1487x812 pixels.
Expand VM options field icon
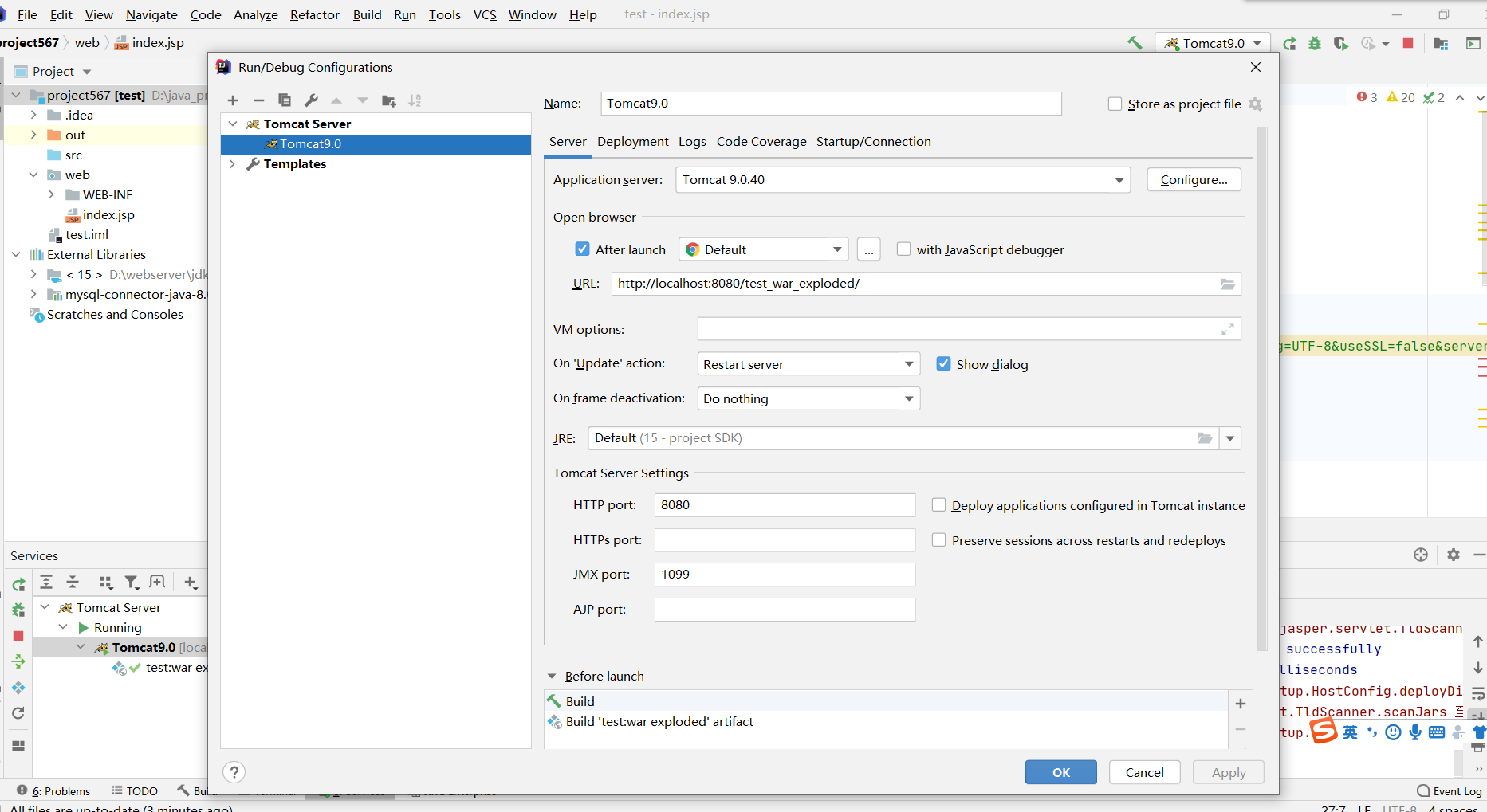click(x=1228, y=329)
